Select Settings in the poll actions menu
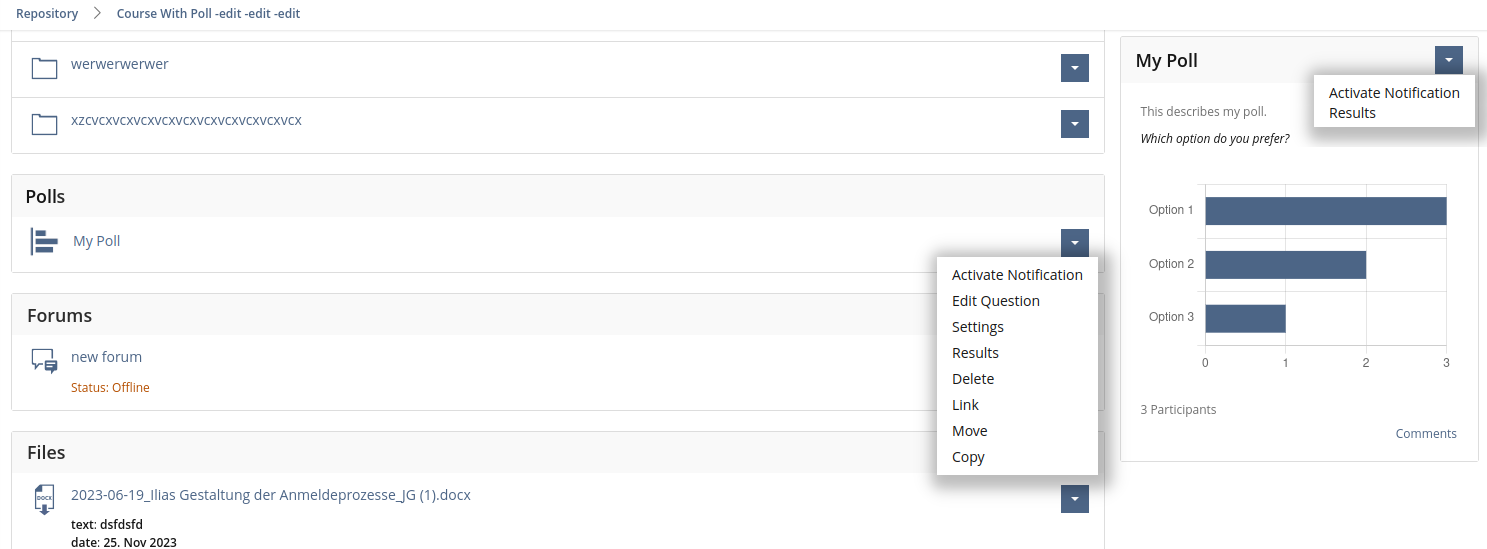 (x=977, y=327)
